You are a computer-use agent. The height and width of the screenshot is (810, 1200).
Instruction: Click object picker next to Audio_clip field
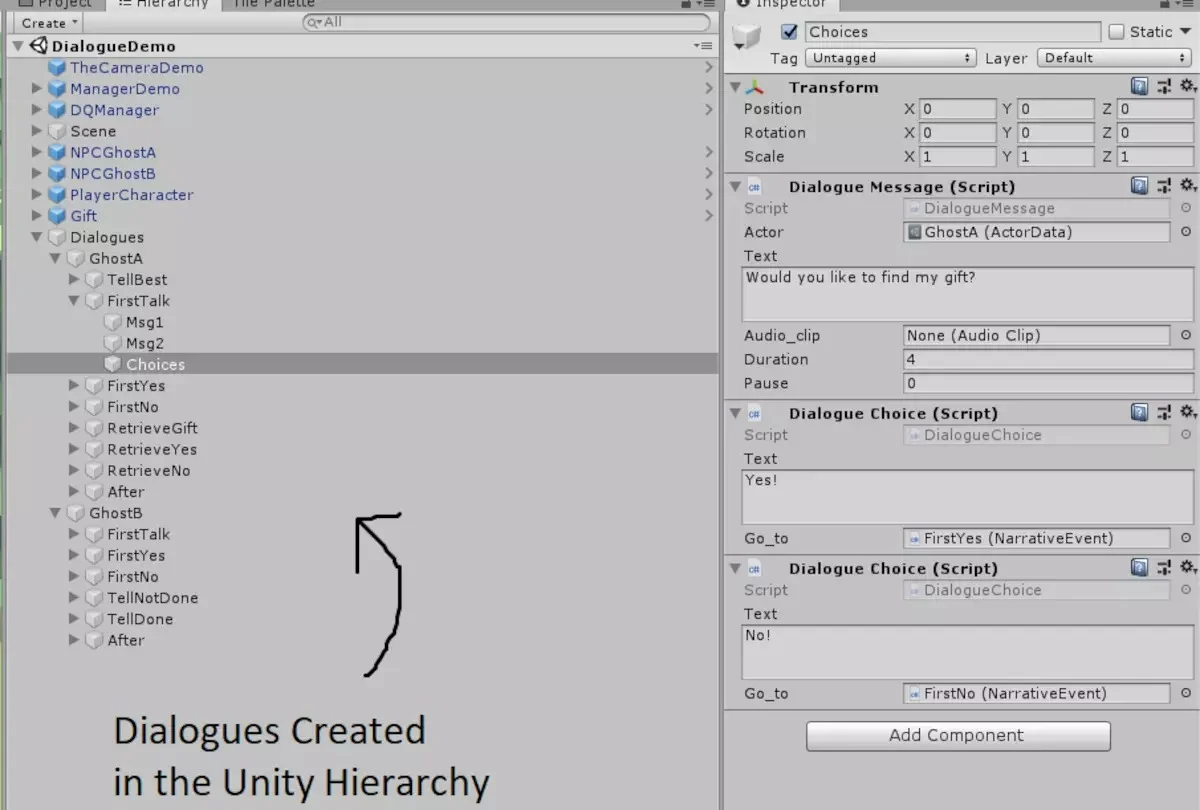[x=1186, y=336]
